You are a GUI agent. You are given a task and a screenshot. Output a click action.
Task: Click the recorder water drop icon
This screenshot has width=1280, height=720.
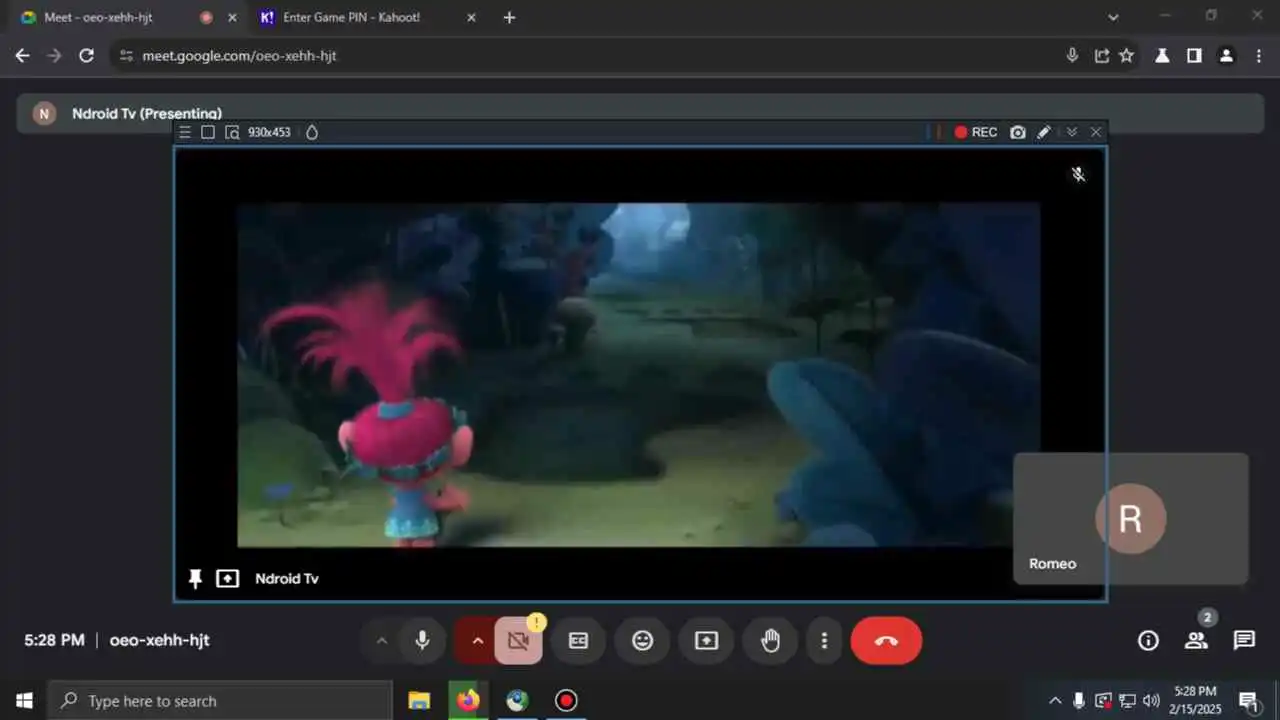point(312,132)
